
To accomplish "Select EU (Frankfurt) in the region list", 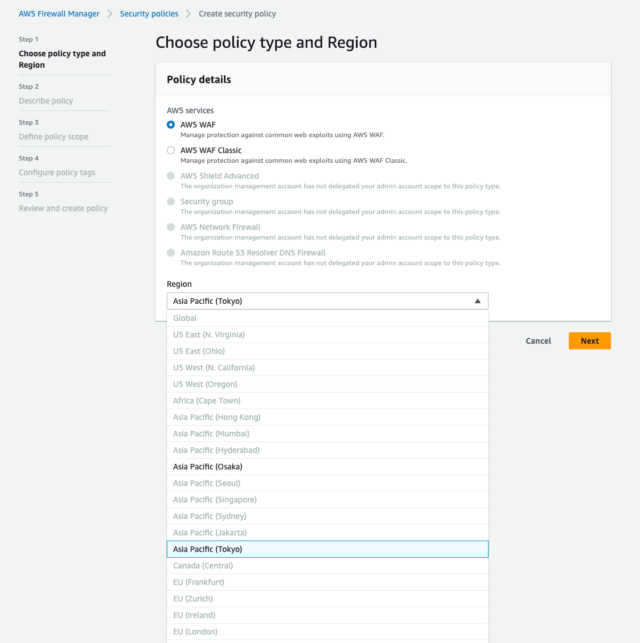I will [x=327, y=582].
